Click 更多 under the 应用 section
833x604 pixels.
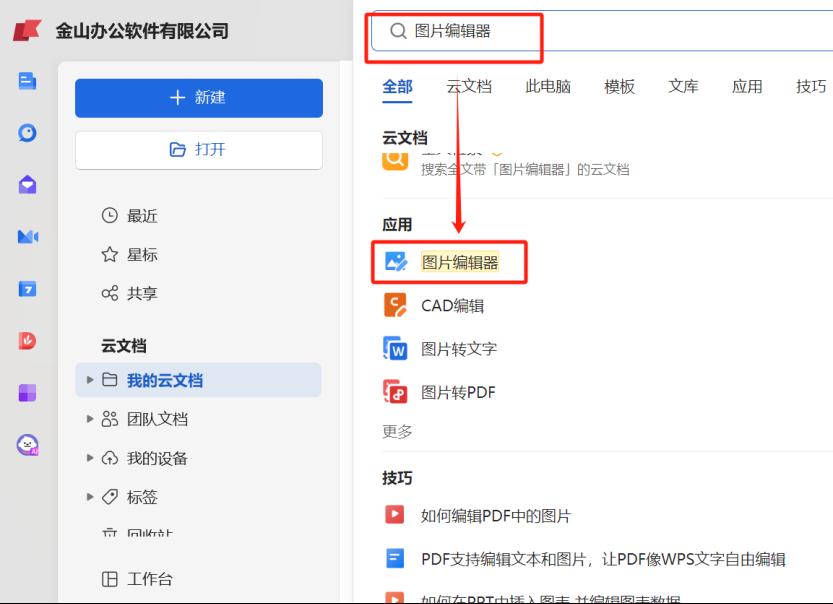[x=397, y=431]
